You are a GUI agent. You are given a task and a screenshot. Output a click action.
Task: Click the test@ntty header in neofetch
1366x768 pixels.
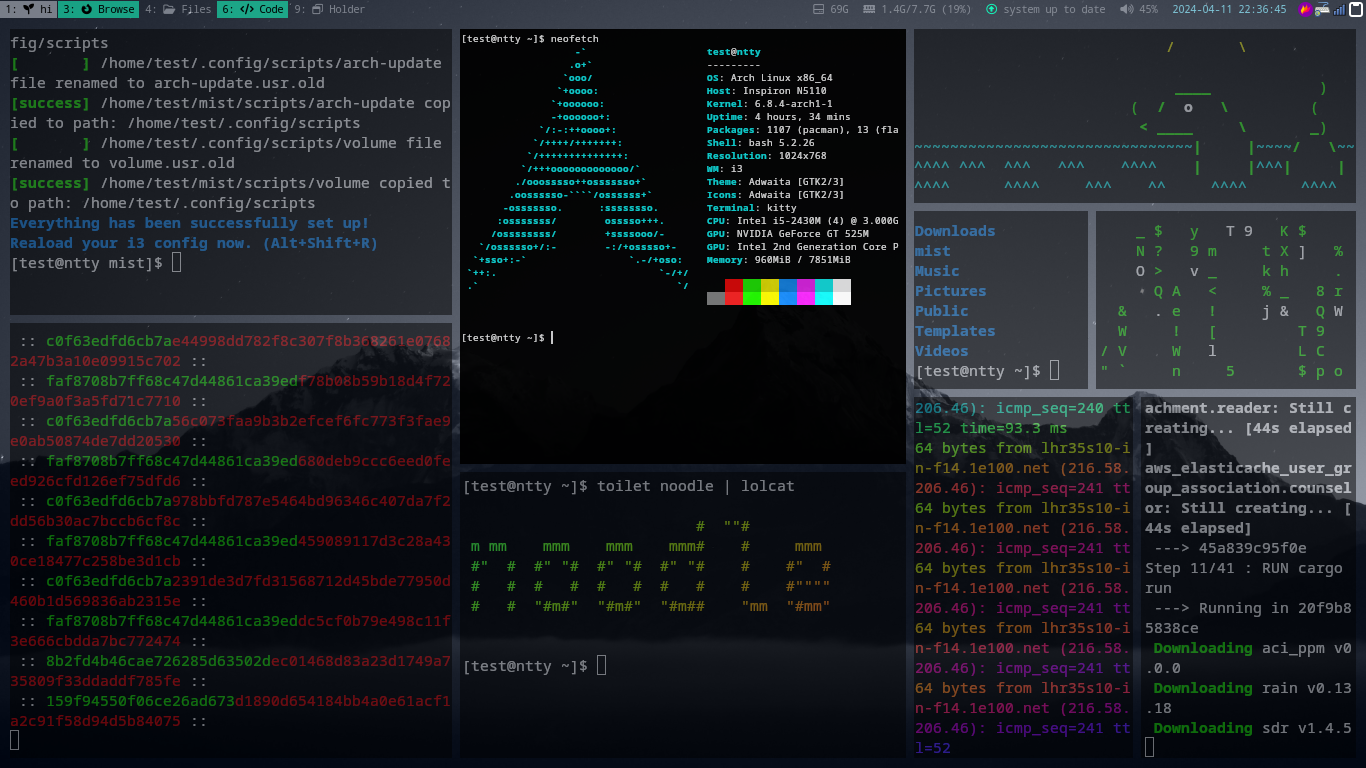coord(733,52)
